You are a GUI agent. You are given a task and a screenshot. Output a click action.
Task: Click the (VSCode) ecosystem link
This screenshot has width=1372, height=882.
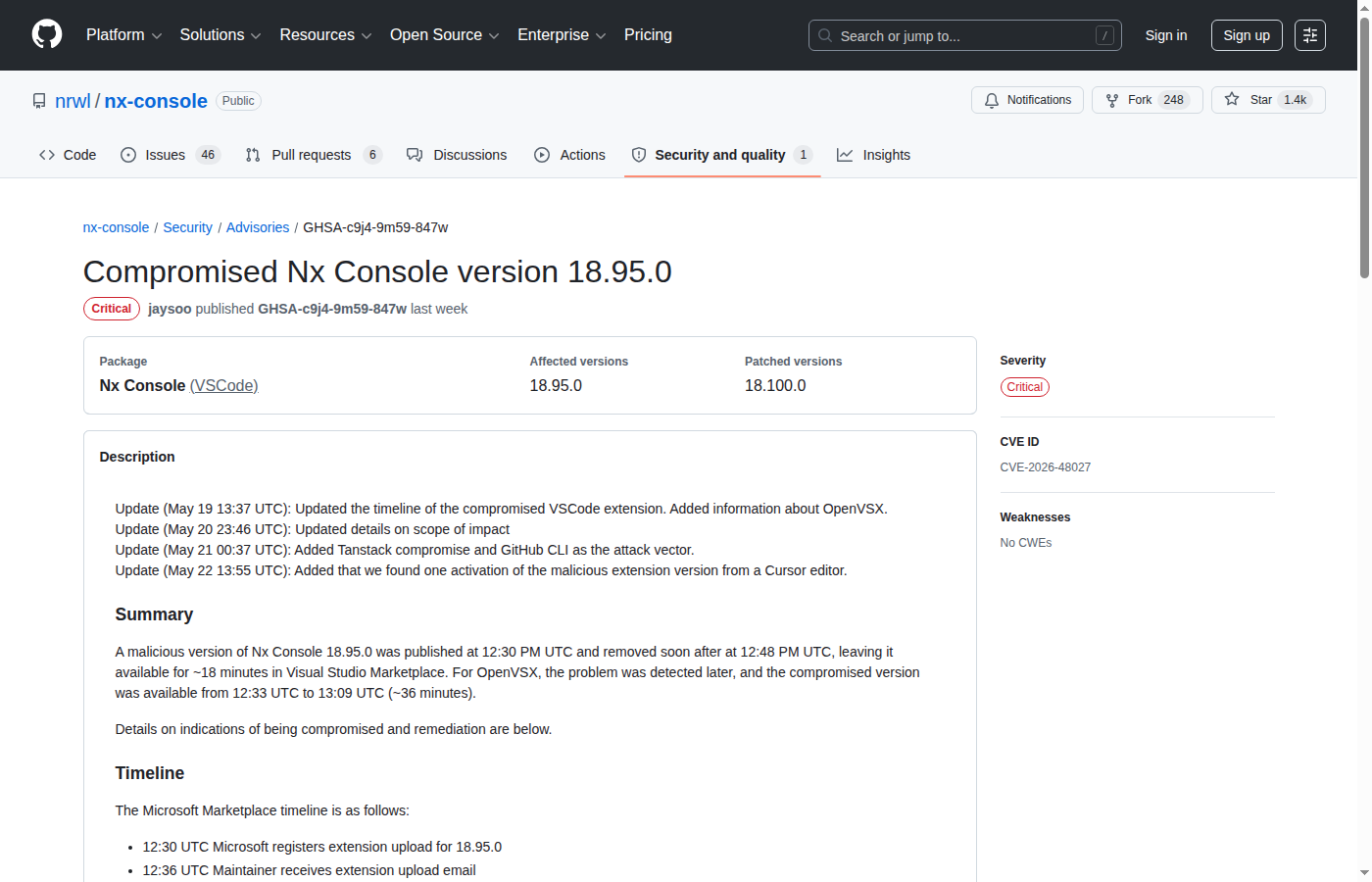point(223,386)
